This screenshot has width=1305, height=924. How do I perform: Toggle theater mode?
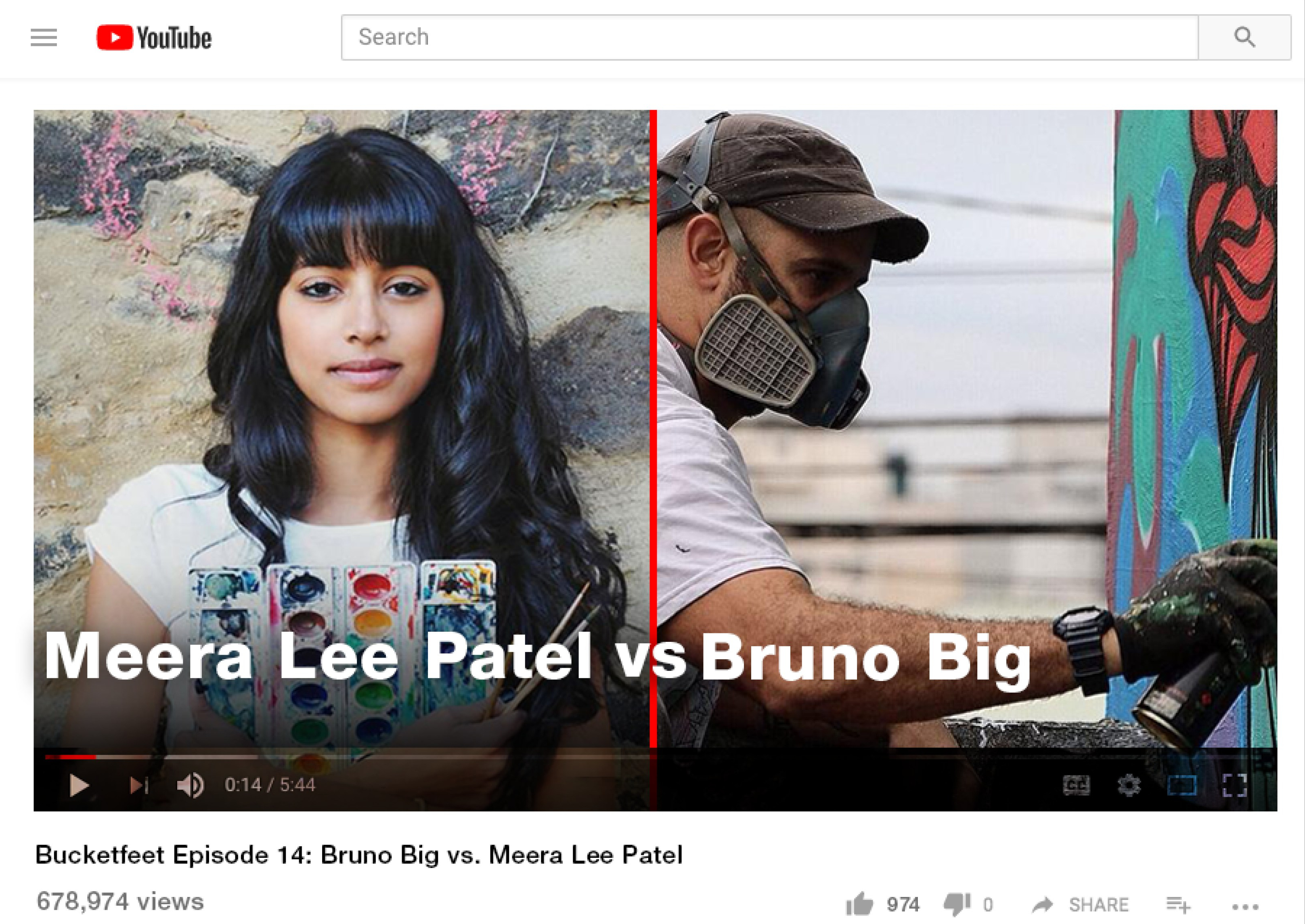[x=1181, y=786]
